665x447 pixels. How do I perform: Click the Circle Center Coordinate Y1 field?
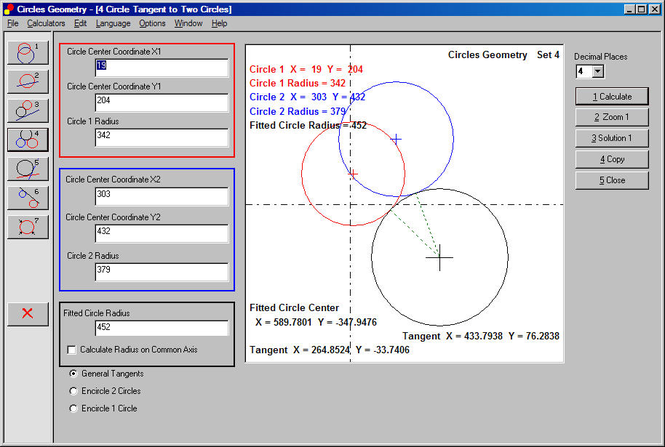162,103
